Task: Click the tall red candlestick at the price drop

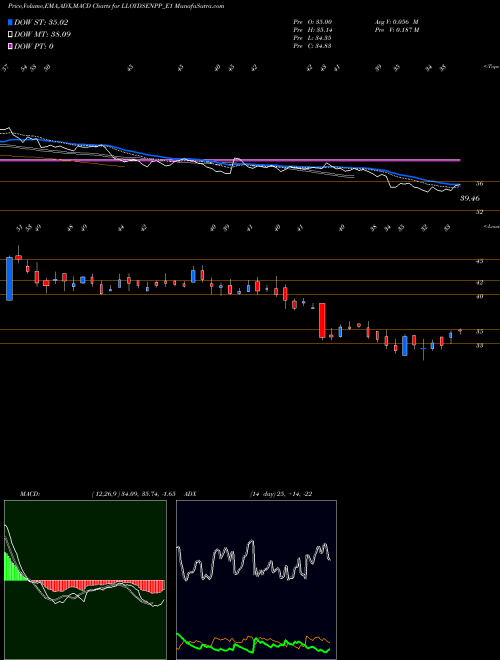Action: [322, 320]
